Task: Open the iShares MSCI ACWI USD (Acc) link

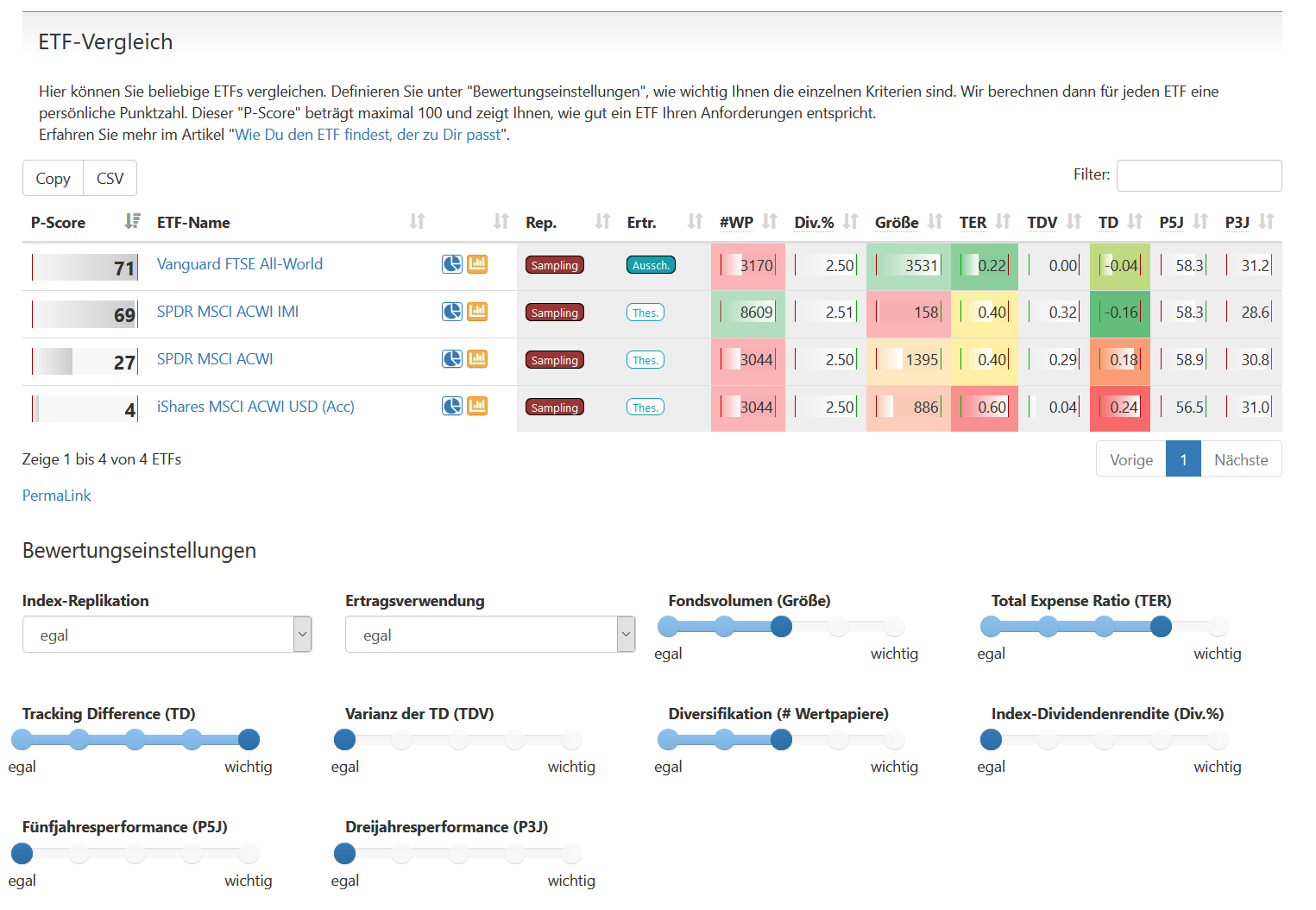Action: click(x=255, y=407)
